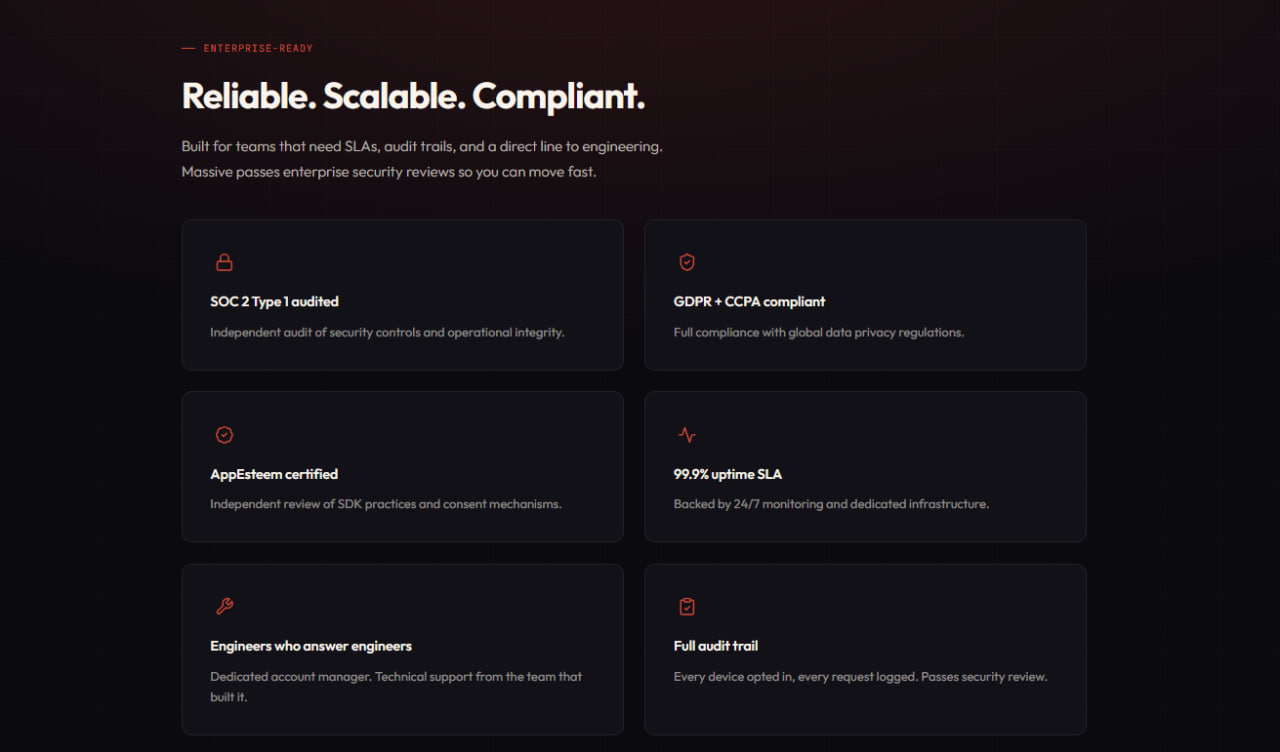This screenshot has width=1280, height=752.
Task: Click the global data privacy regulations description
Action: 819,332
